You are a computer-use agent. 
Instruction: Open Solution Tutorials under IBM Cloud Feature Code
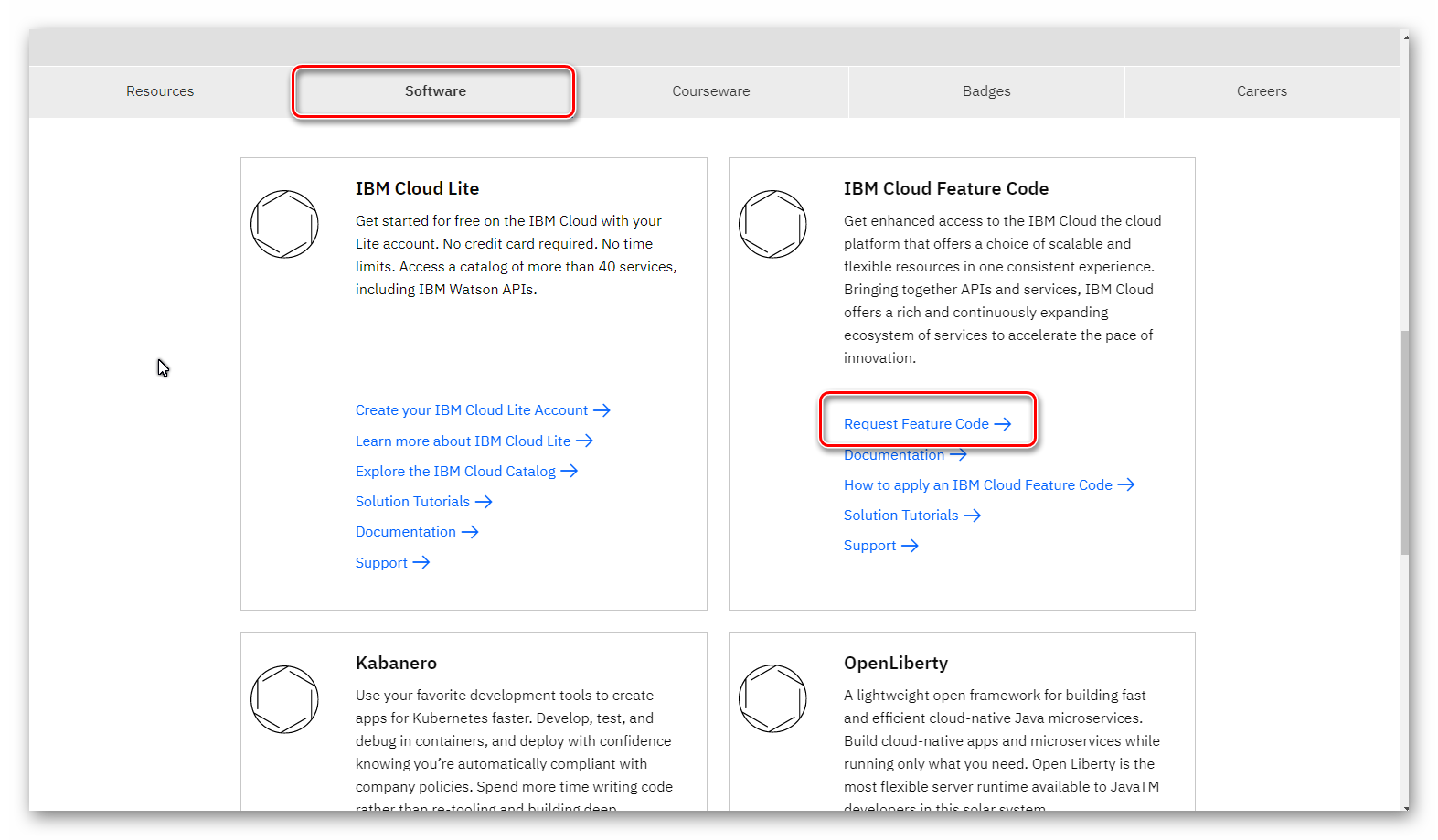point(900,516)
